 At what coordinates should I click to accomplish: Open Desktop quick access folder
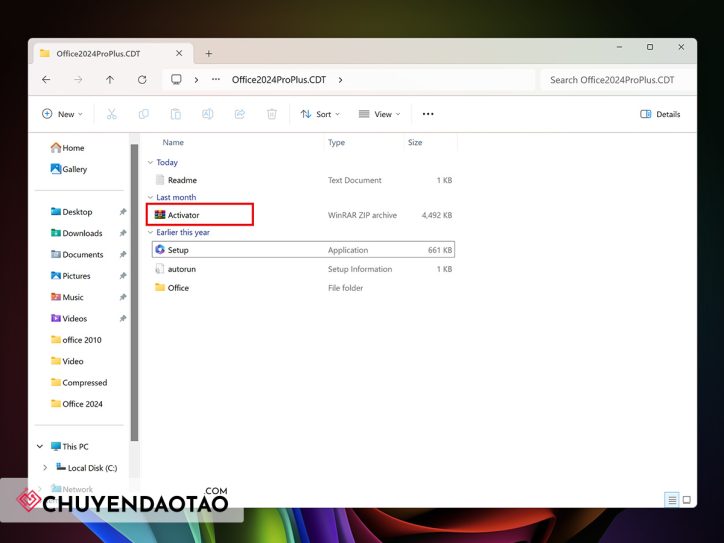pyautogui.click(x=72, y=212)
